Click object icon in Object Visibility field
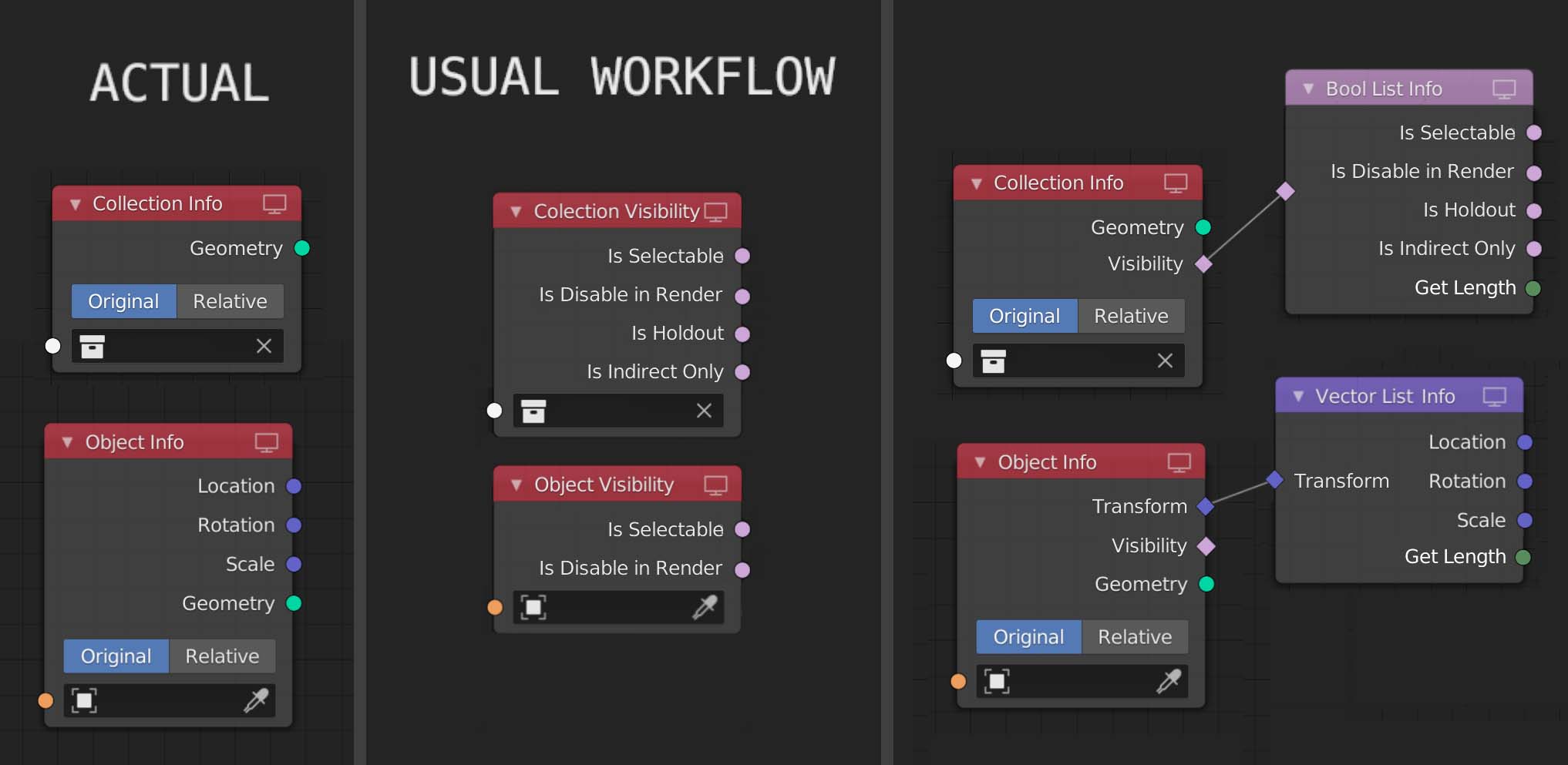The image size is (1568, 765). tap(533, 607)
